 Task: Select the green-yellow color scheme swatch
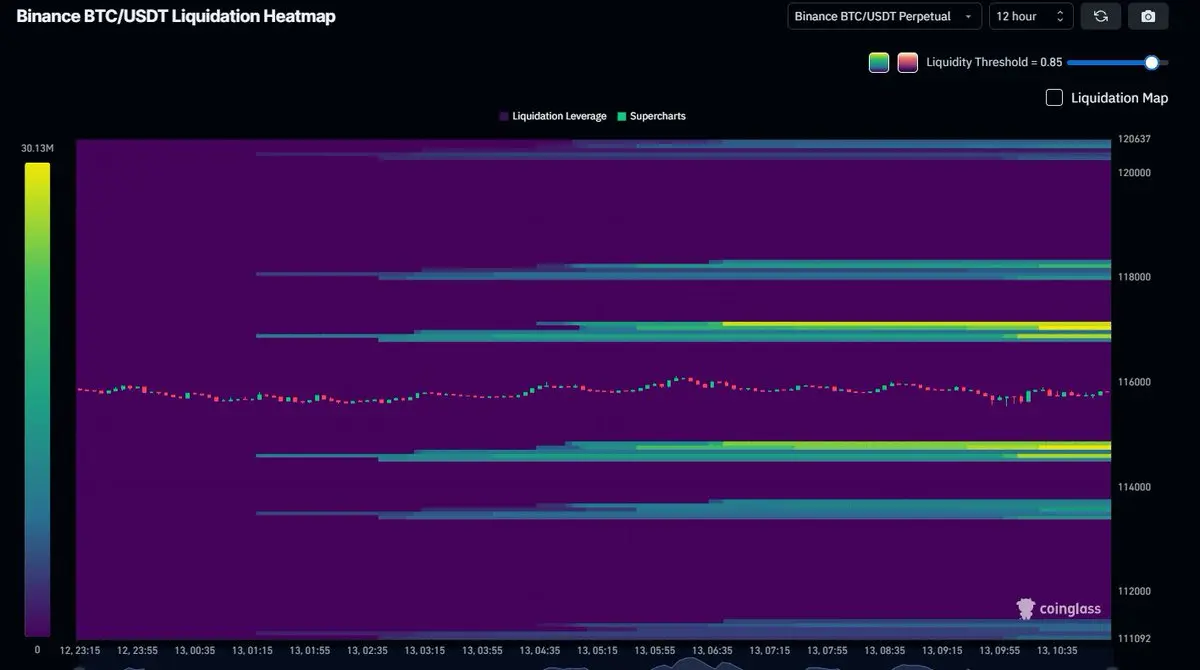879,62
